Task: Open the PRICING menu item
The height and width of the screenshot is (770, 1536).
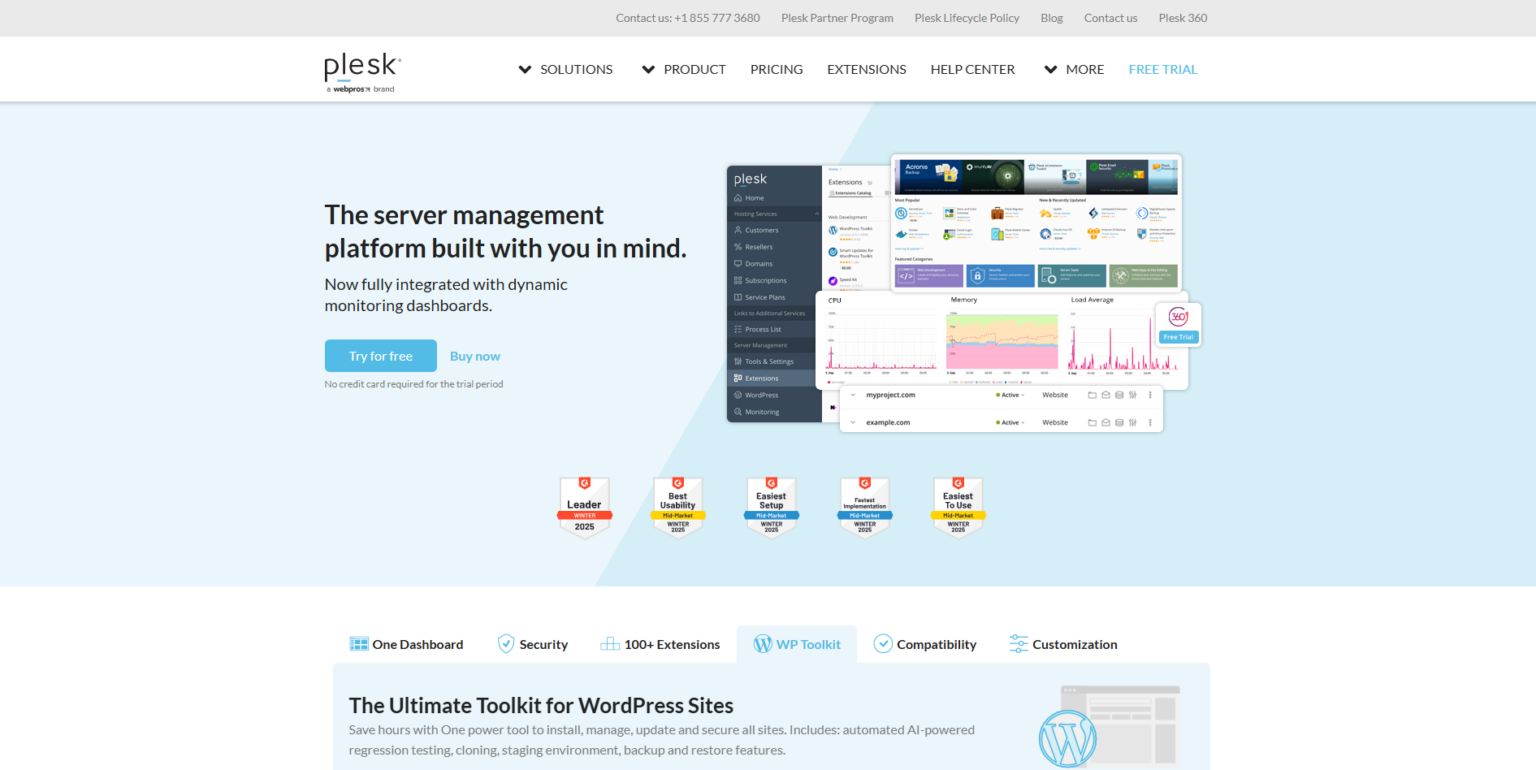Action: click(776, 69)
